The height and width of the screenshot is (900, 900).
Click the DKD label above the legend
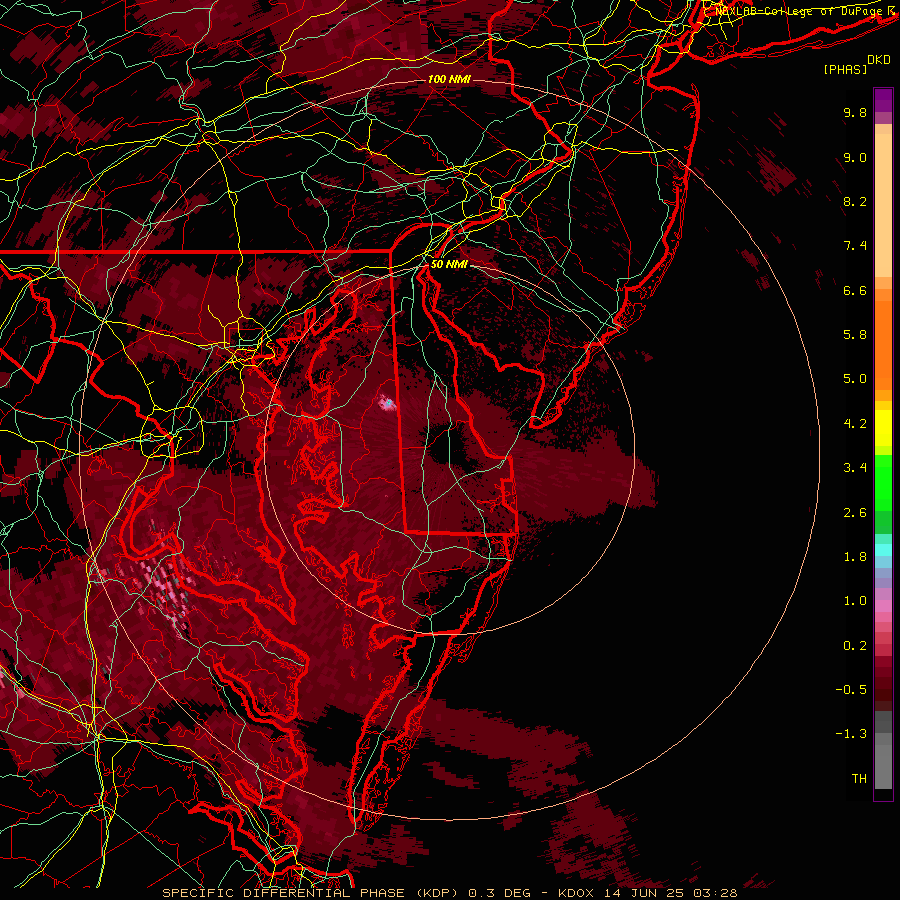878,60
